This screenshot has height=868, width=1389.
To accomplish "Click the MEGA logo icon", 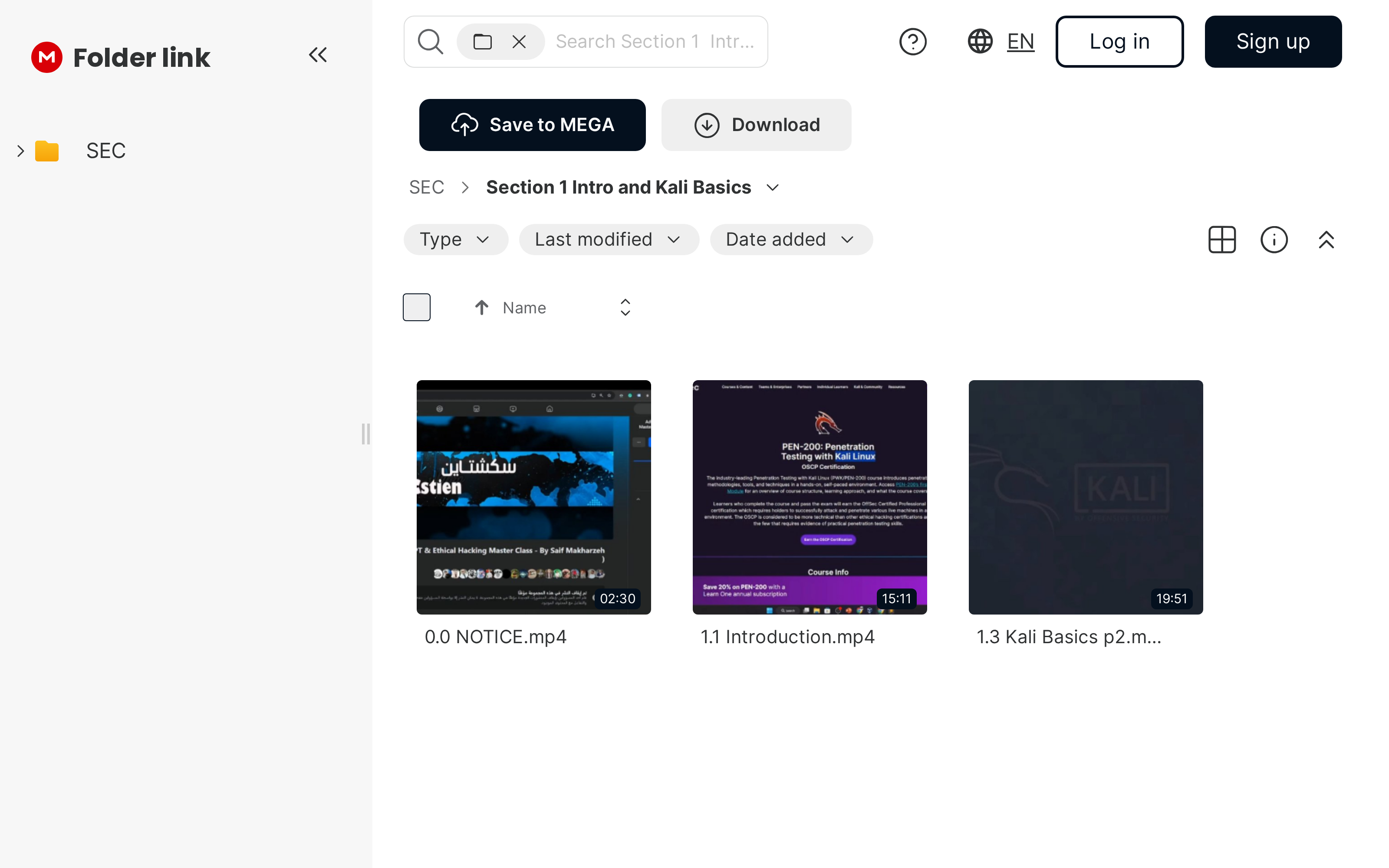I will [46, 57].
